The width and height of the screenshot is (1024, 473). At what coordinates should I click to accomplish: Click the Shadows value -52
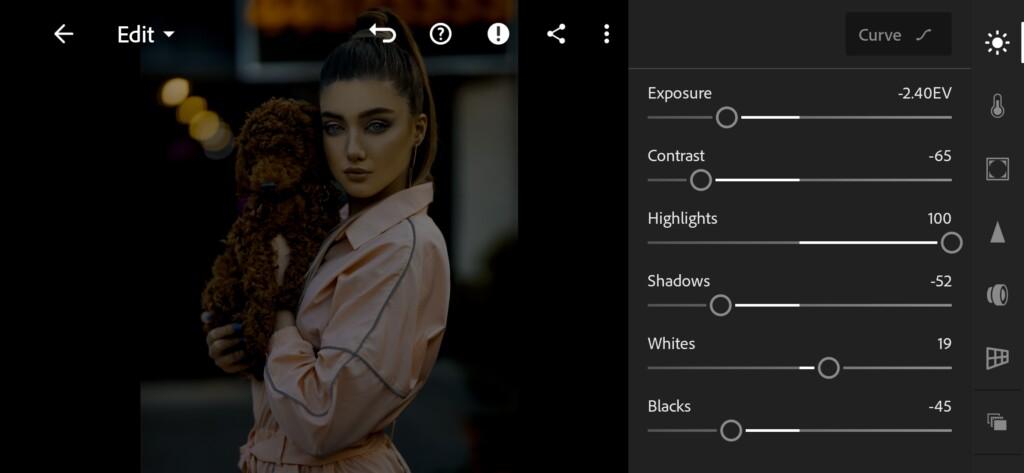pos(940,282)
